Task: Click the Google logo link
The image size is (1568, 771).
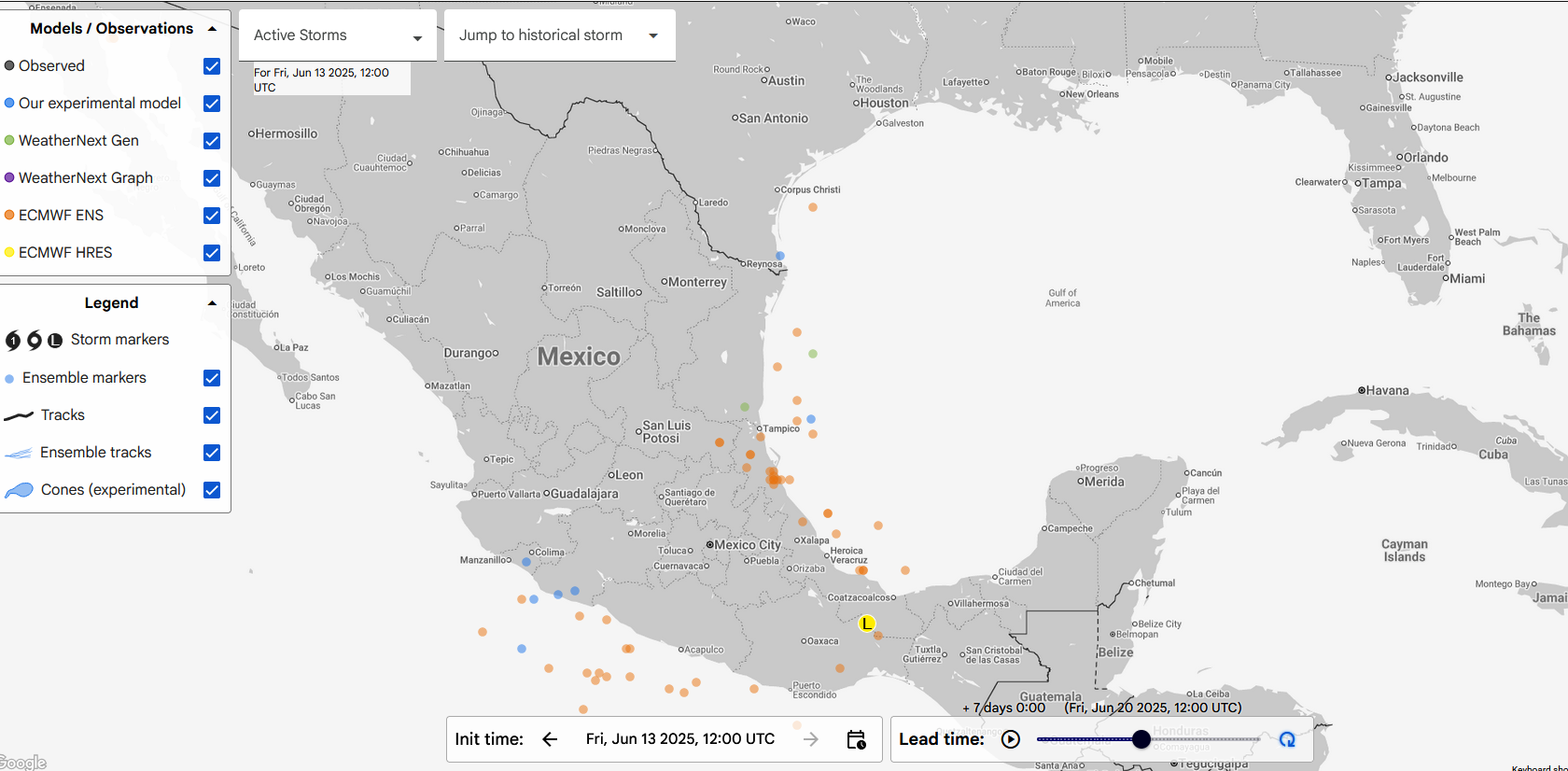Action: (x=22, y=762)
